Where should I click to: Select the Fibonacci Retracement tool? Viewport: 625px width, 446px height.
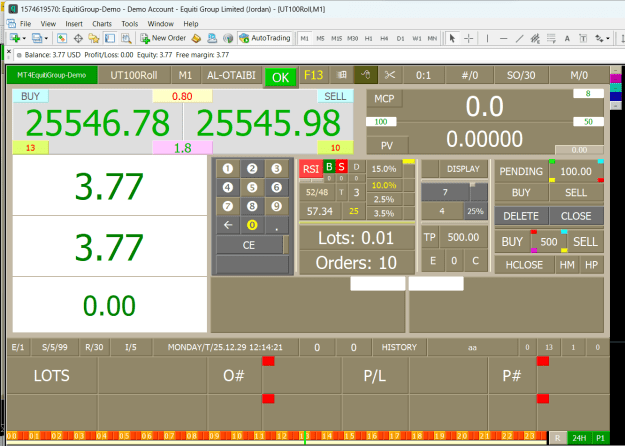551,38
